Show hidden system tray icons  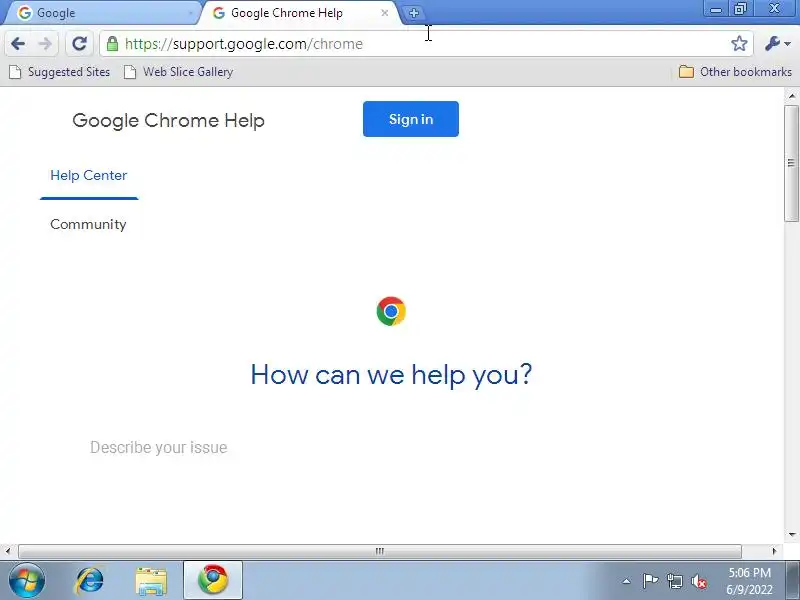(627, 581)
